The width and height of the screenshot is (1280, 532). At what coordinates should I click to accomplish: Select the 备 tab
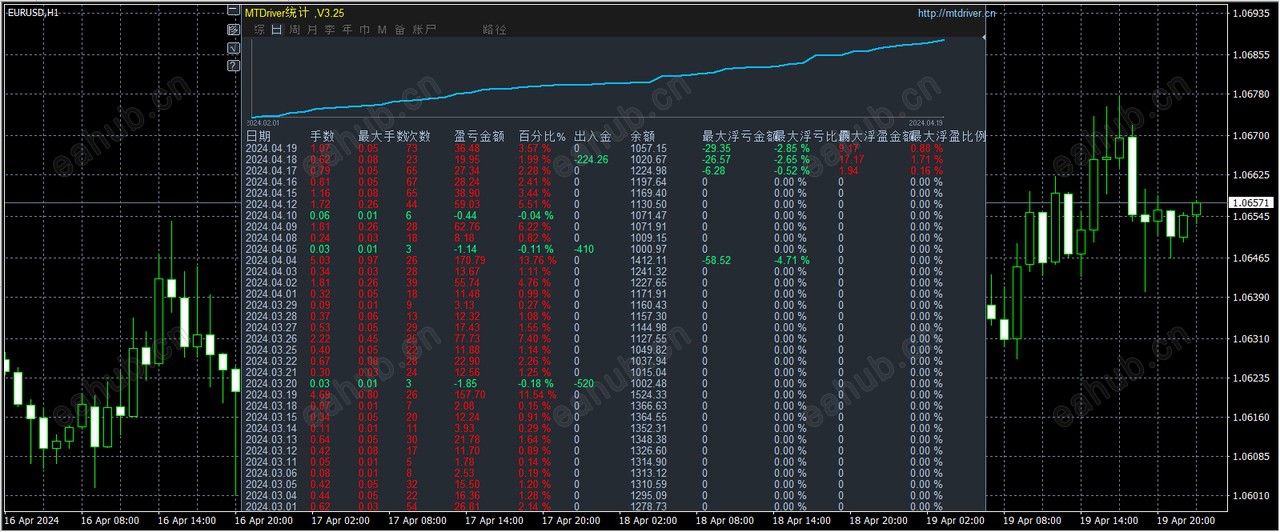point(400,30)
